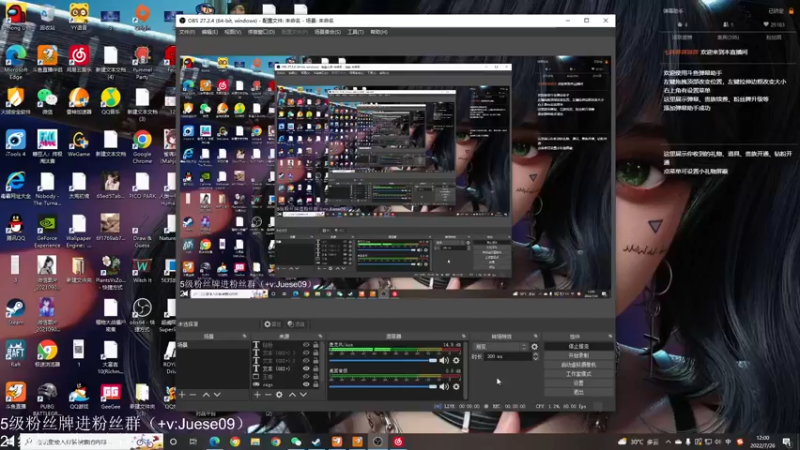Mute the 桌面音频 speaker icon

[x=444, y=386]
